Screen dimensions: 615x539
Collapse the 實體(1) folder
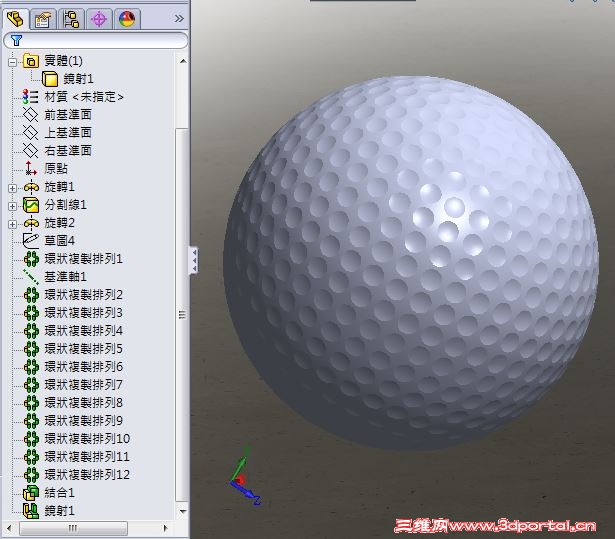click(x=13, y=62)
